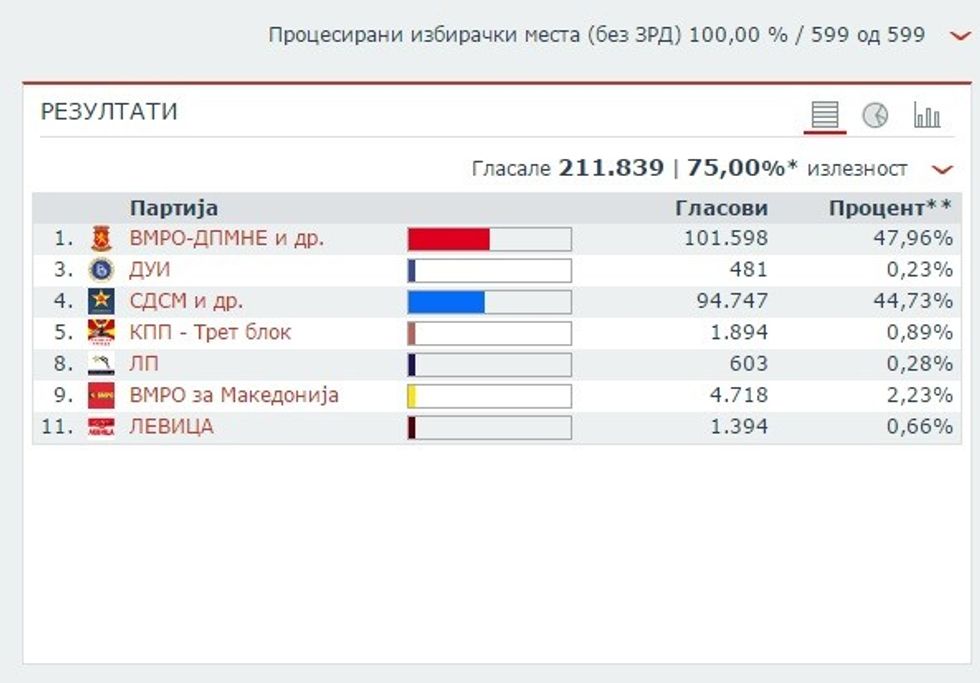Expand voter turnout details arrow
The width and height of the screenshot is (980, 683).
click(x=941, y=169)
